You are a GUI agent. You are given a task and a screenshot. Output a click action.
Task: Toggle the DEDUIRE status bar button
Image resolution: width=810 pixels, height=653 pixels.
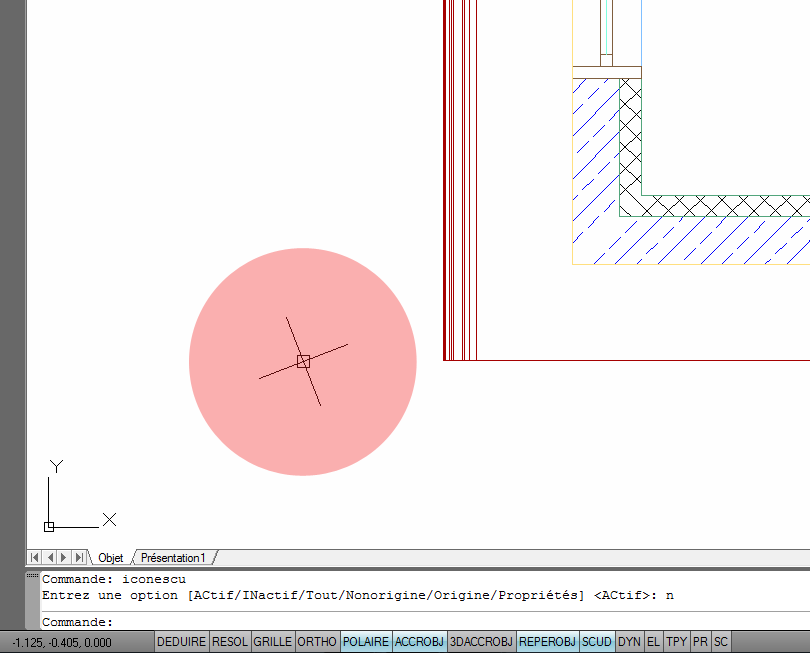click(181, 641)
